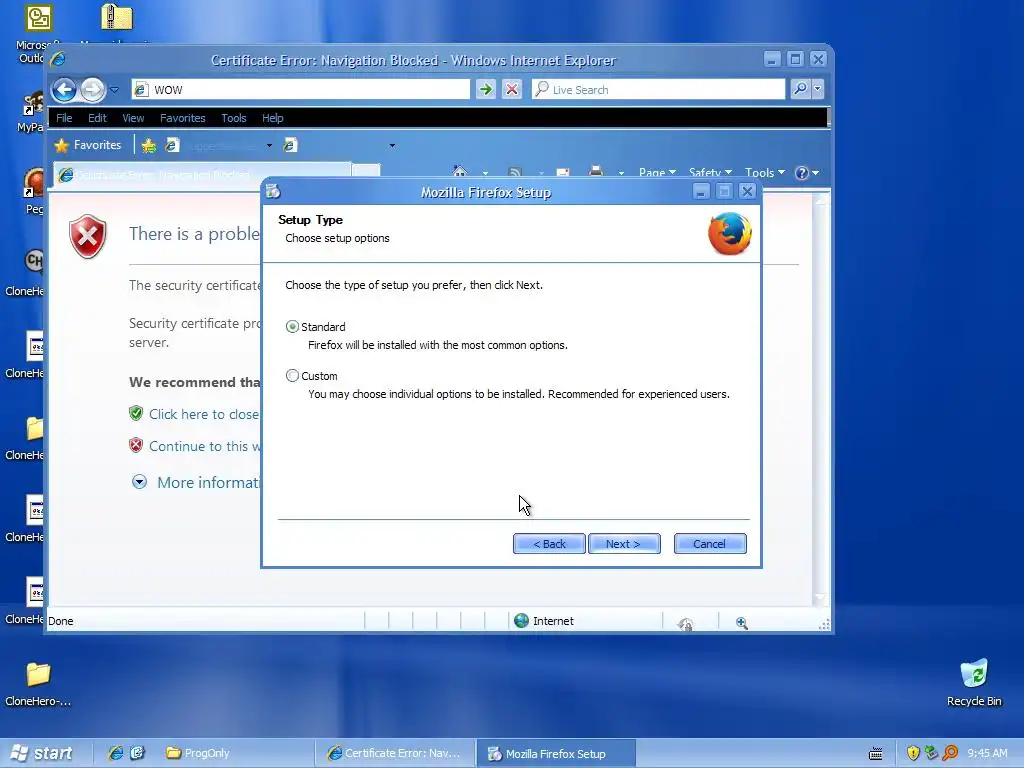The width and height of the screenshot is (1024, 768).
Task: Switch to Mozilla Firefox Setup taskbar button
Action: 555,753
